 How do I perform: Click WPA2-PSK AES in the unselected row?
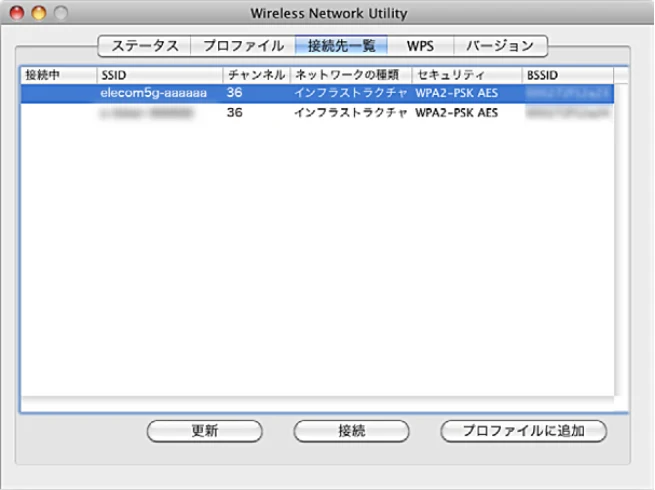pos(457,113)
